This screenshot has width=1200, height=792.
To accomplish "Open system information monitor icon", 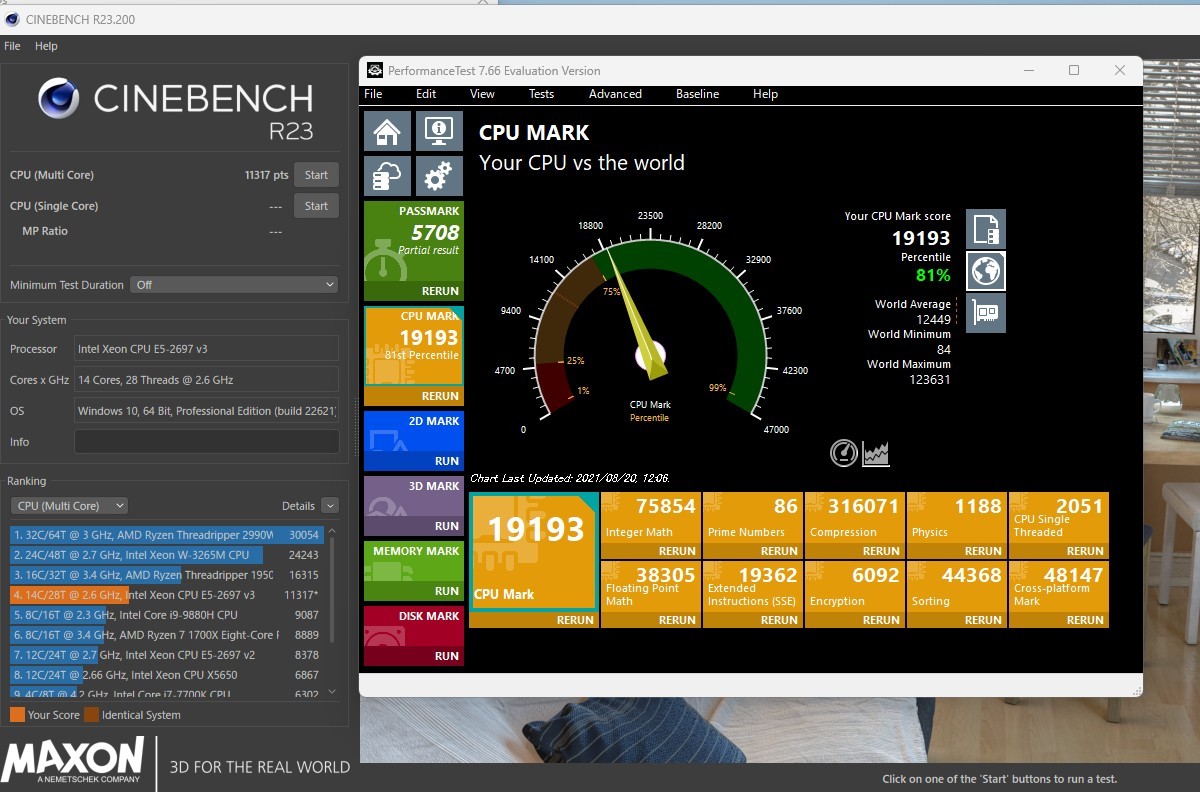I will (439, 131).
